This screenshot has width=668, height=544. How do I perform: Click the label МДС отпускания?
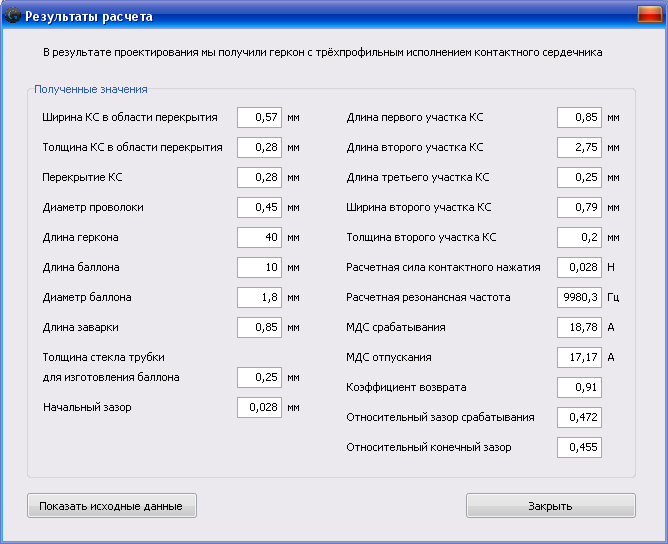[389, 357]
